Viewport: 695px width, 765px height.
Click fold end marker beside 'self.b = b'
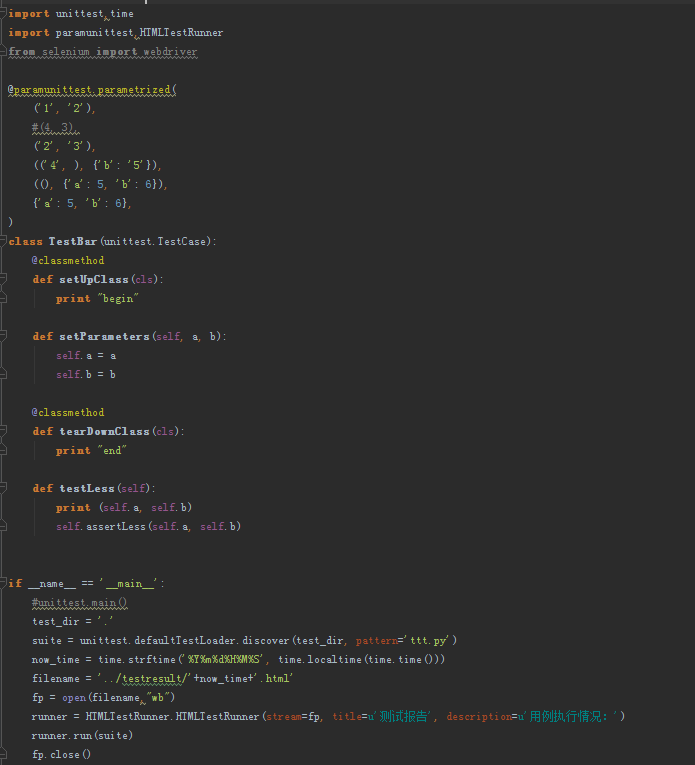(x=3, y=374)
